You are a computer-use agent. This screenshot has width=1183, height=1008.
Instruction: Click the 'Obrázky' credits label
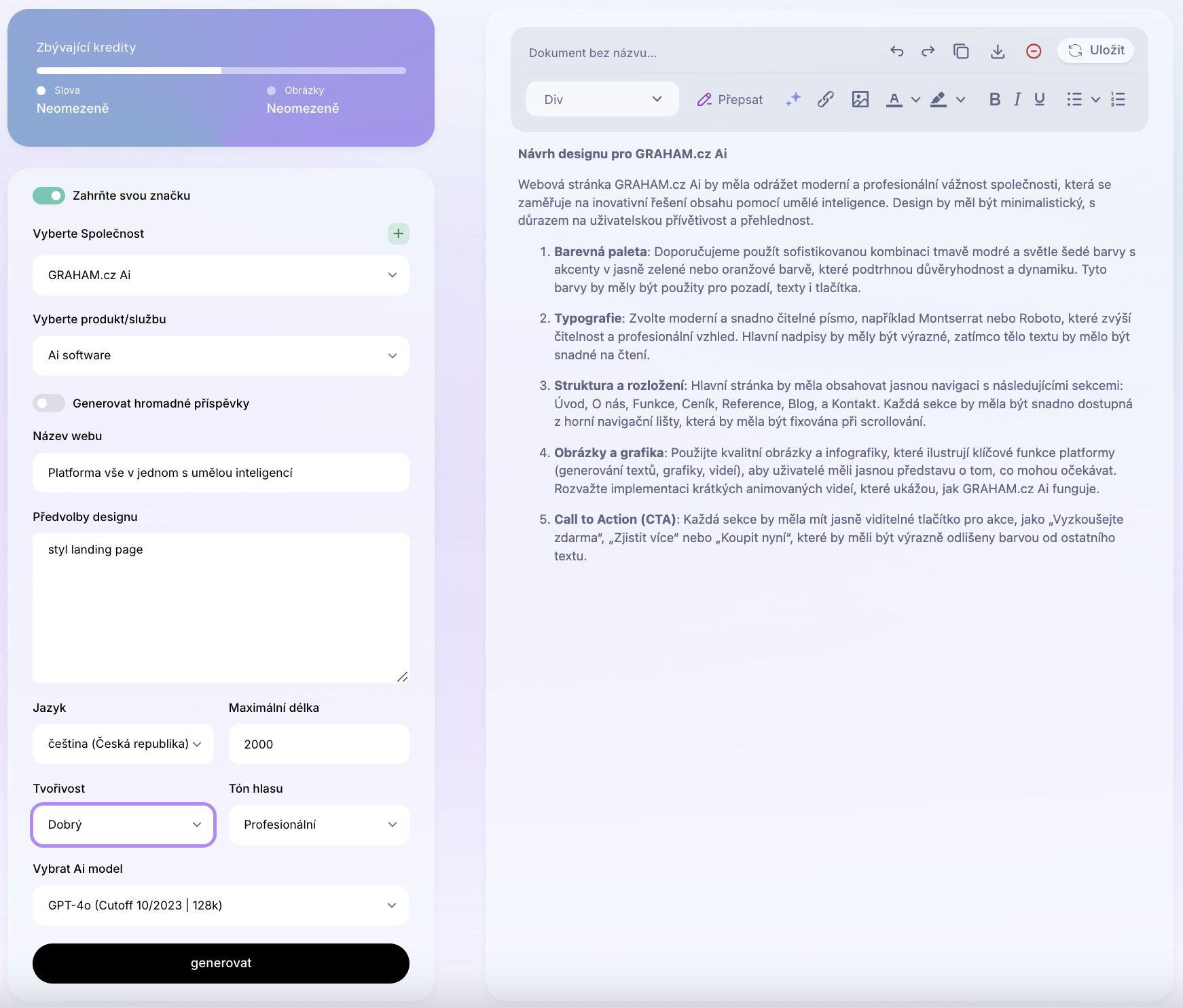304,90
